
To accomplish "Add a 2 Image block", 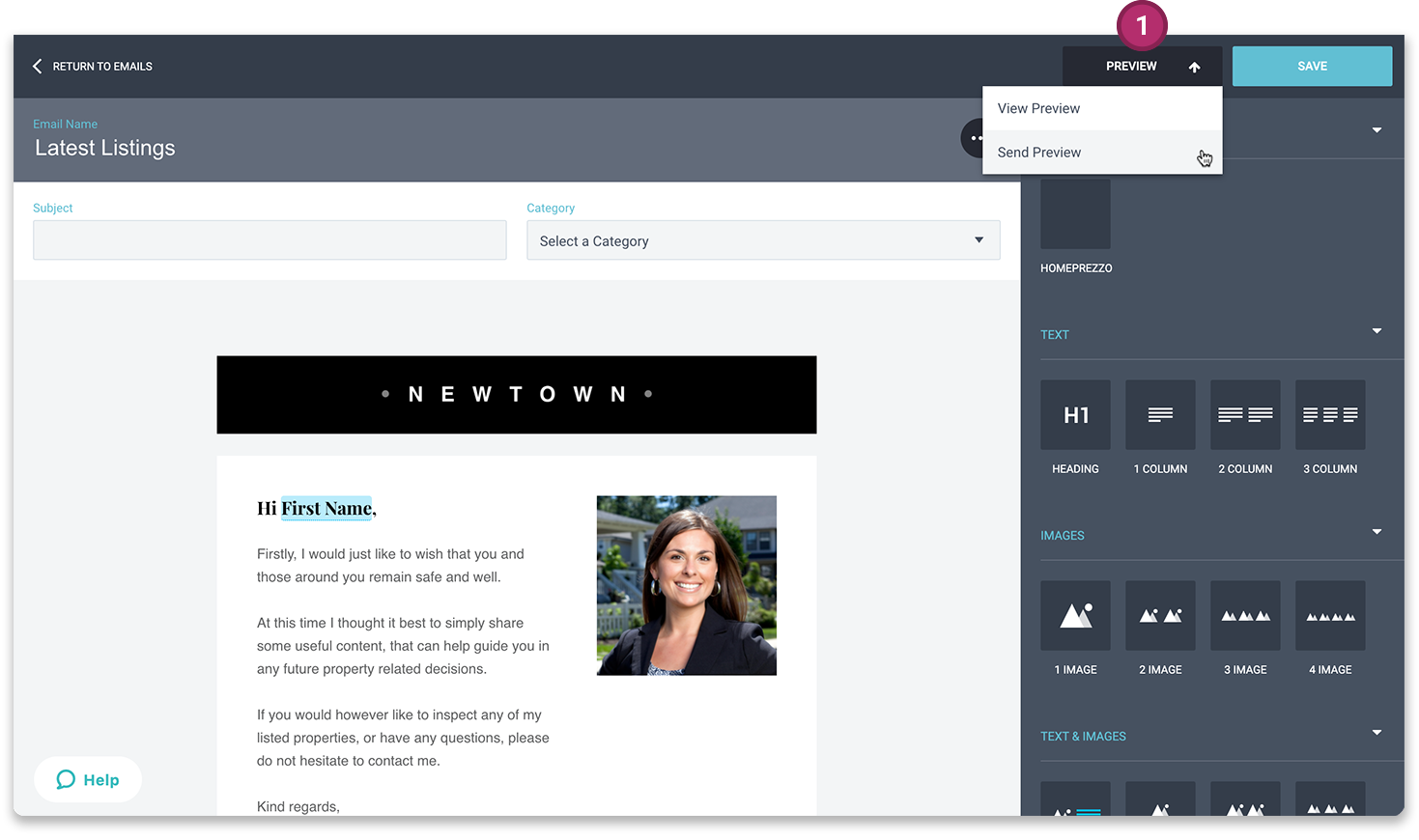I will [1160, 615].
